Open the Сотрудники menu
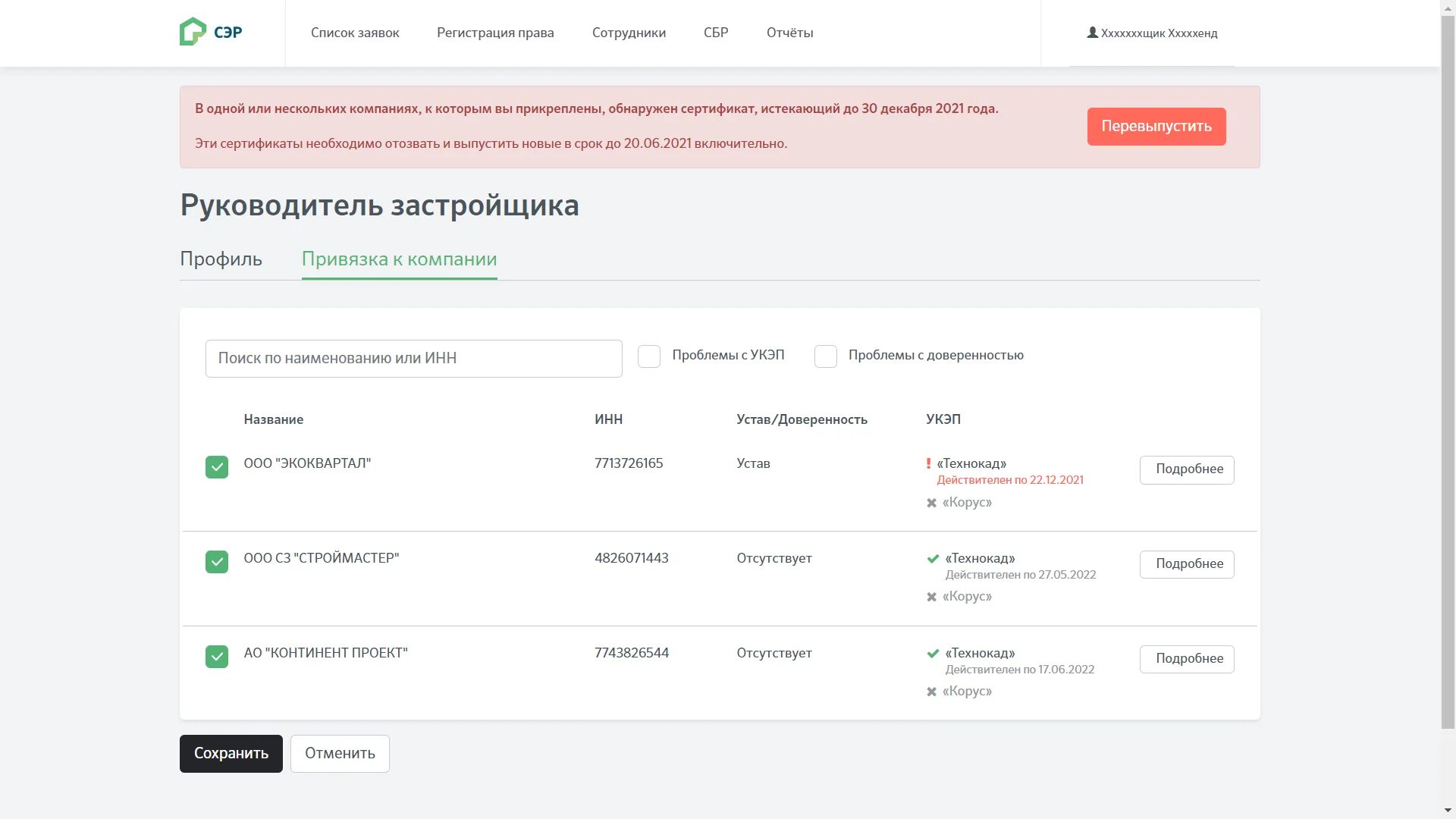The height and width of the screenshot is (819, 1456). coord(629,33)
